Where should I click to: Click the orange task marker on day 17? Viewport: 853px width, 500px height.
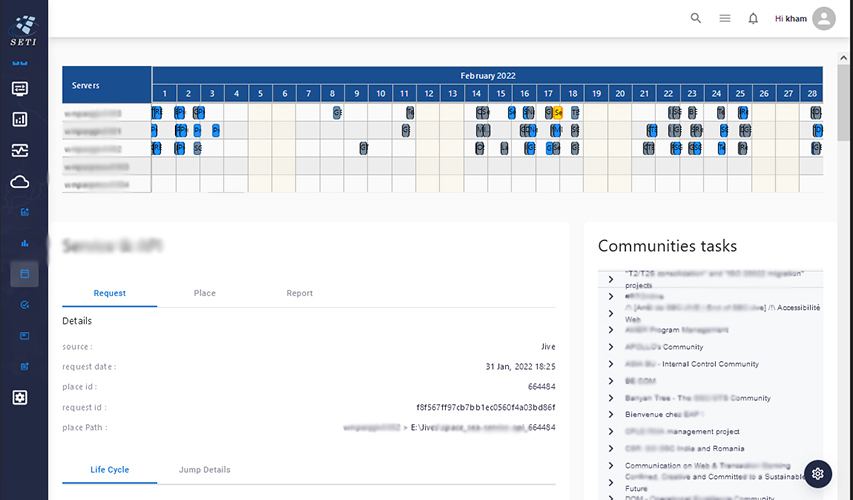point(558,112)
